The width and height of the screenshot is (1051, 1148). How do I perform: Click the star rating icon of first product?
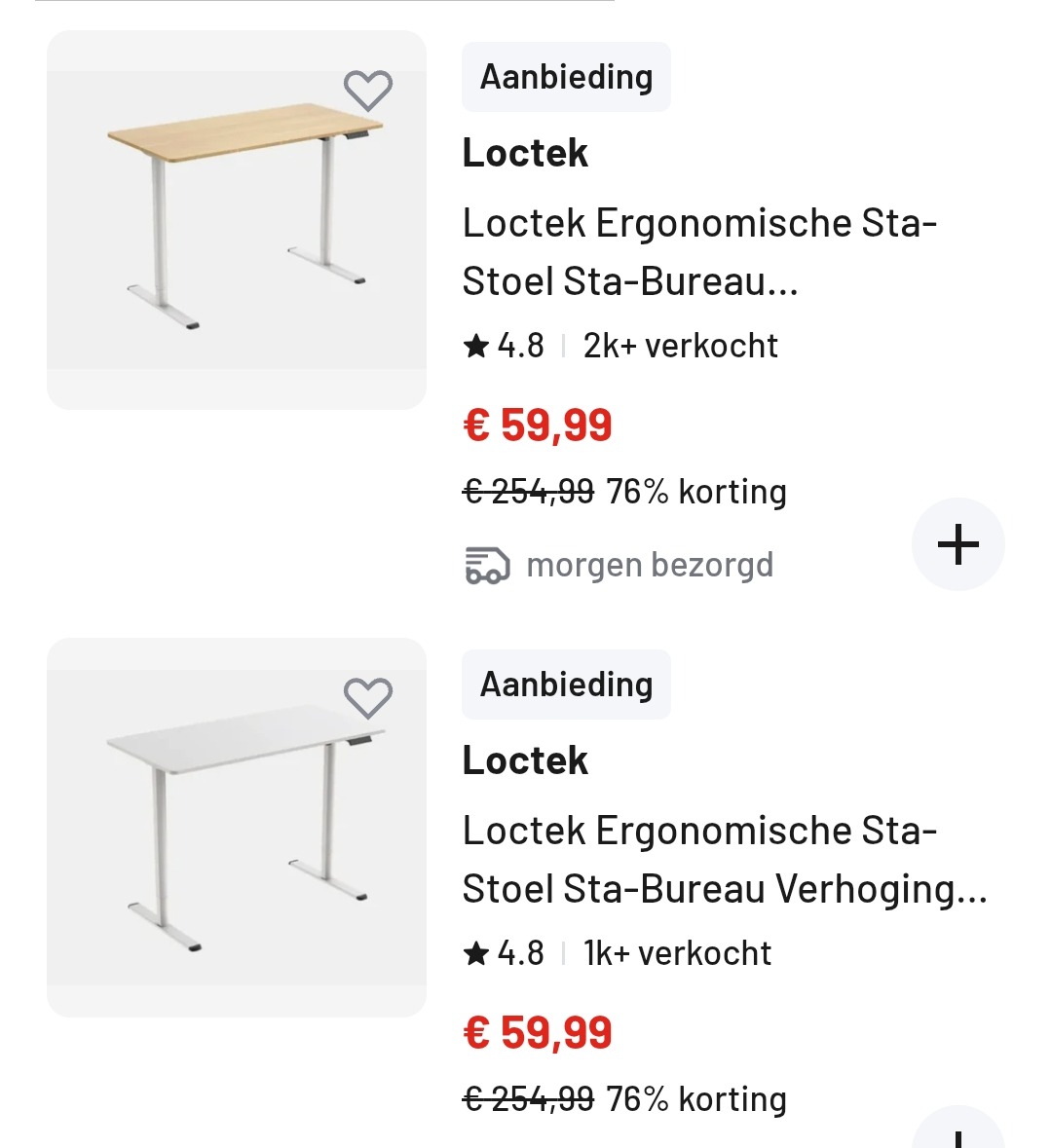coord(476,346)
